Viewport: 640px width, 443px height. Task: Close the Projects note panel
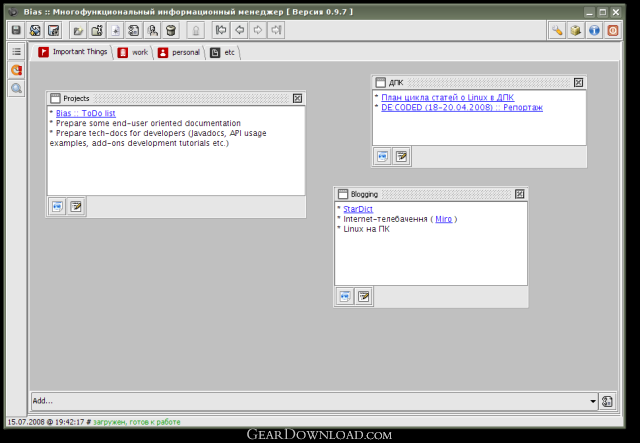click(298, 98)
